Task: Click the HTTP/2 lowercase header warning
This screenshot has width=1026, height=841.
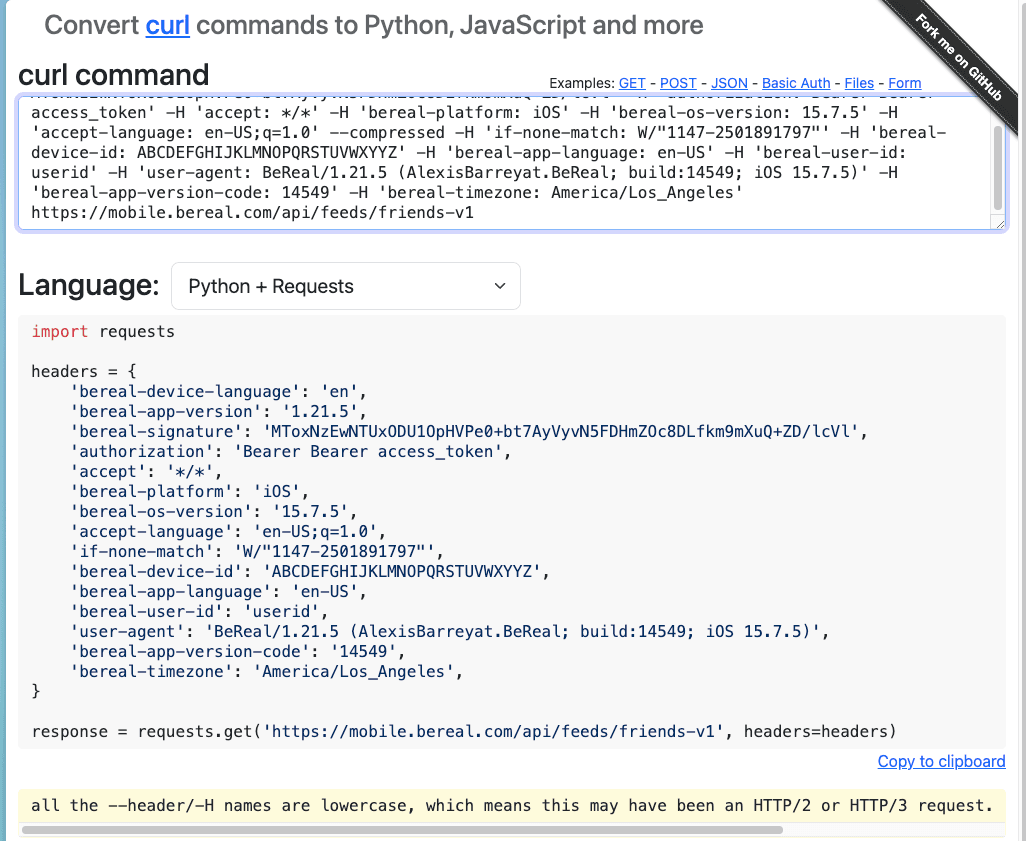Action: (512, 806)
